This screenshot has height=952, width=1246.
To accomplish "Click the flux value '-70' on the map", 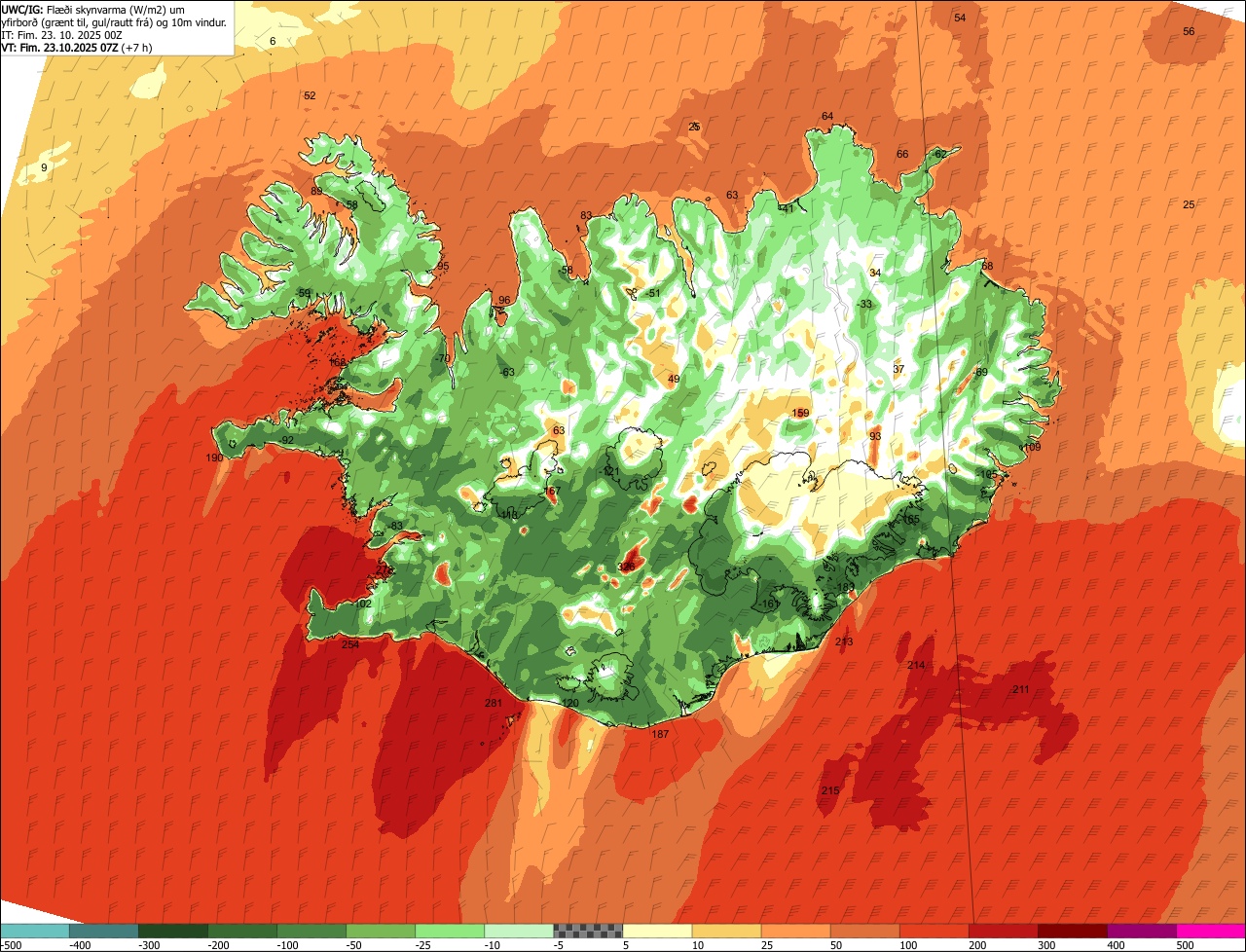I will [x=443, y=358].
